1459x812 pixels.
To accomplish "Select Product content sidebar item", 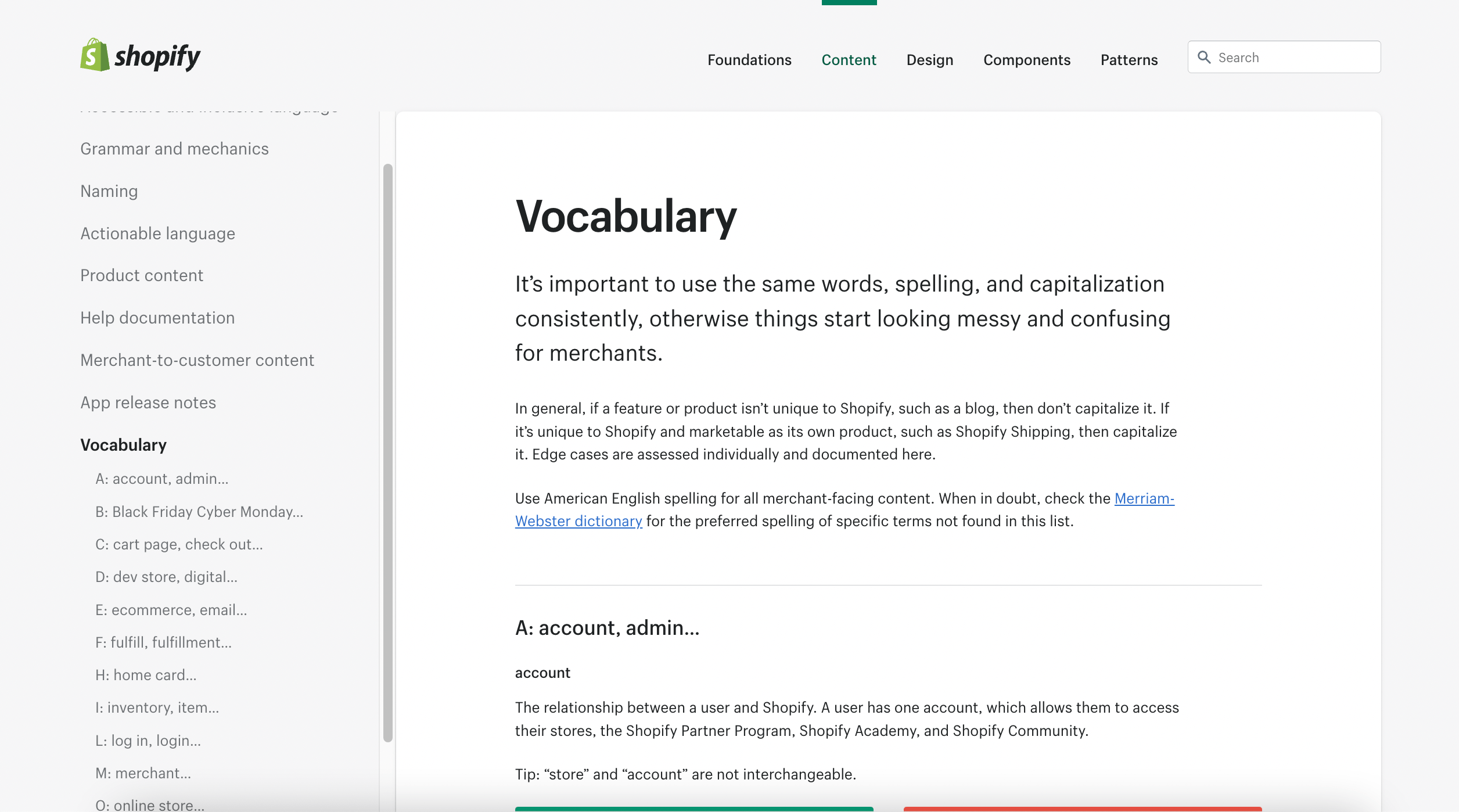I will 141,275.
